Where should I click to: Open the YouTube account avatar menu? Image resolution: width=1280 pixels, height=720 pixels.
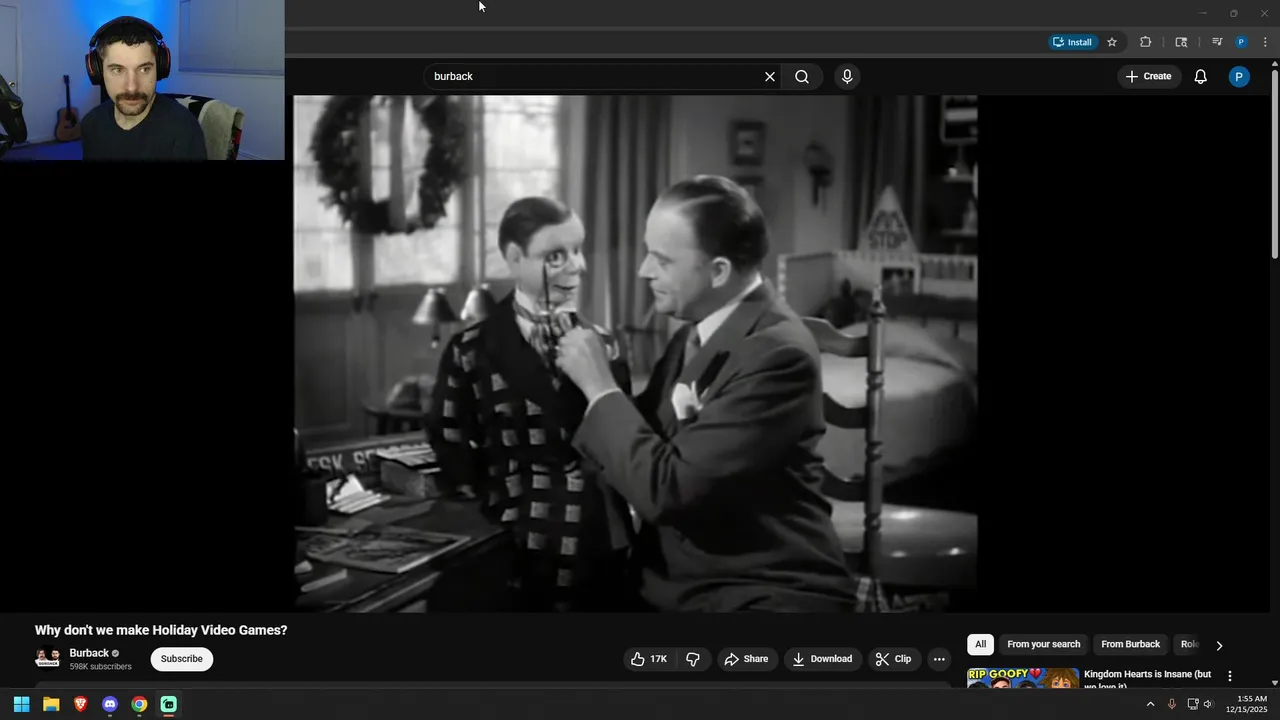pos(1239,77)
